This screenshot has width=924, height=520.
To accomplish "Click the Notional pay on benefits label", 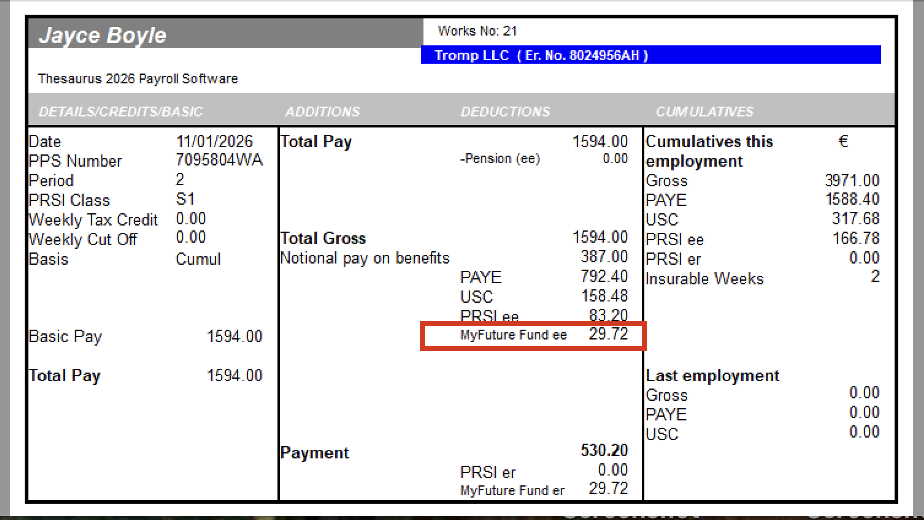I will [365, 258].
